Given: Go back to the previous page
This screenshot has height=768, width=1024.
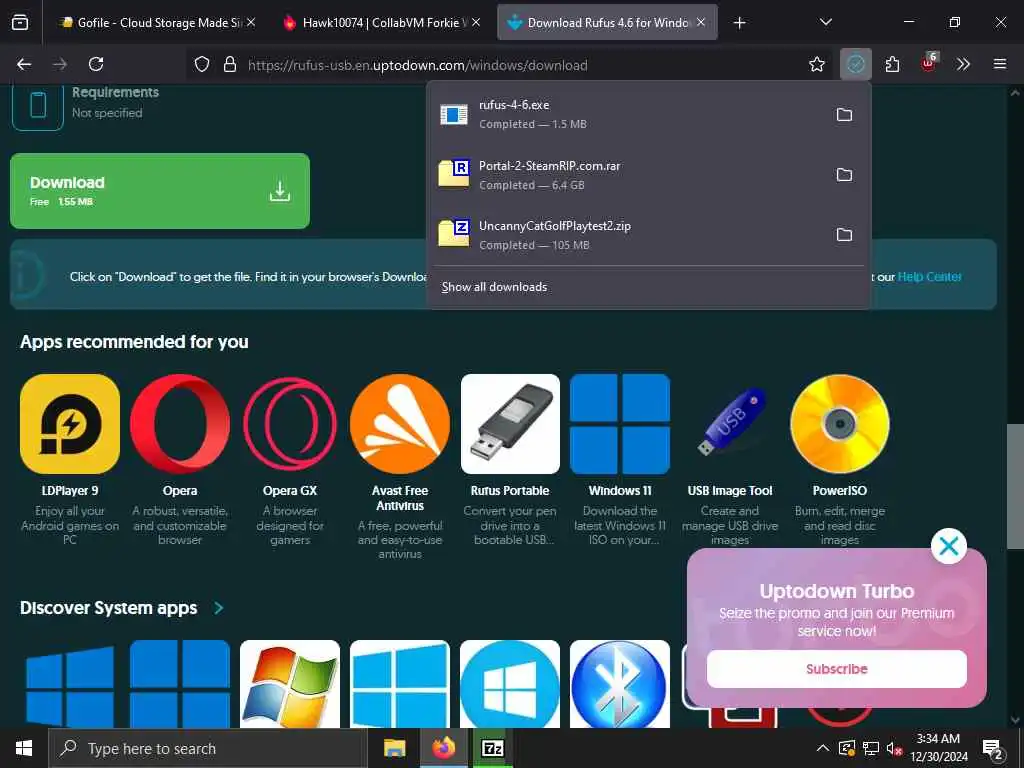Looking at the screenshot, I should pyautogui.click(x=24, y=64).
